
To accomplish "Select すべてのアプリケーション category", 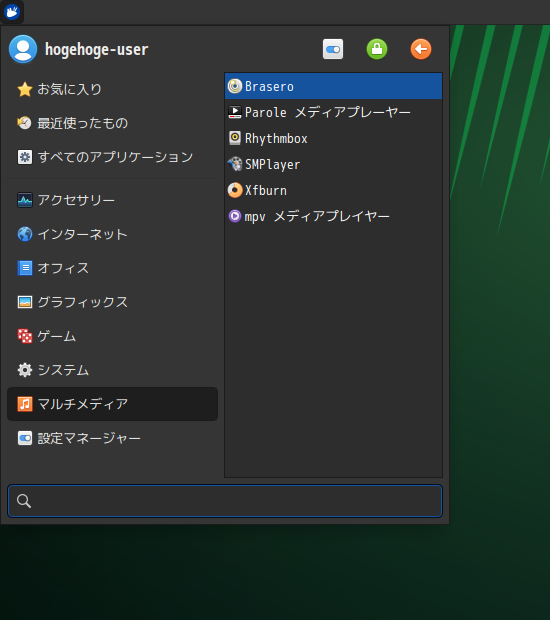I will (112, 157).
